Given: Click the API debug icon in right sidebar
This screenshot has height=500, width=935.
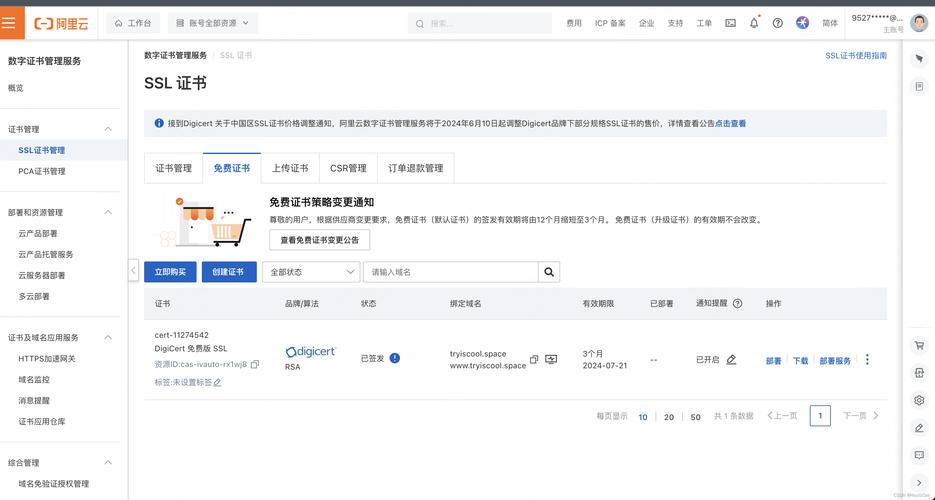Looking at the screenshot, I should pyautogui.click(x=919, y=372).
